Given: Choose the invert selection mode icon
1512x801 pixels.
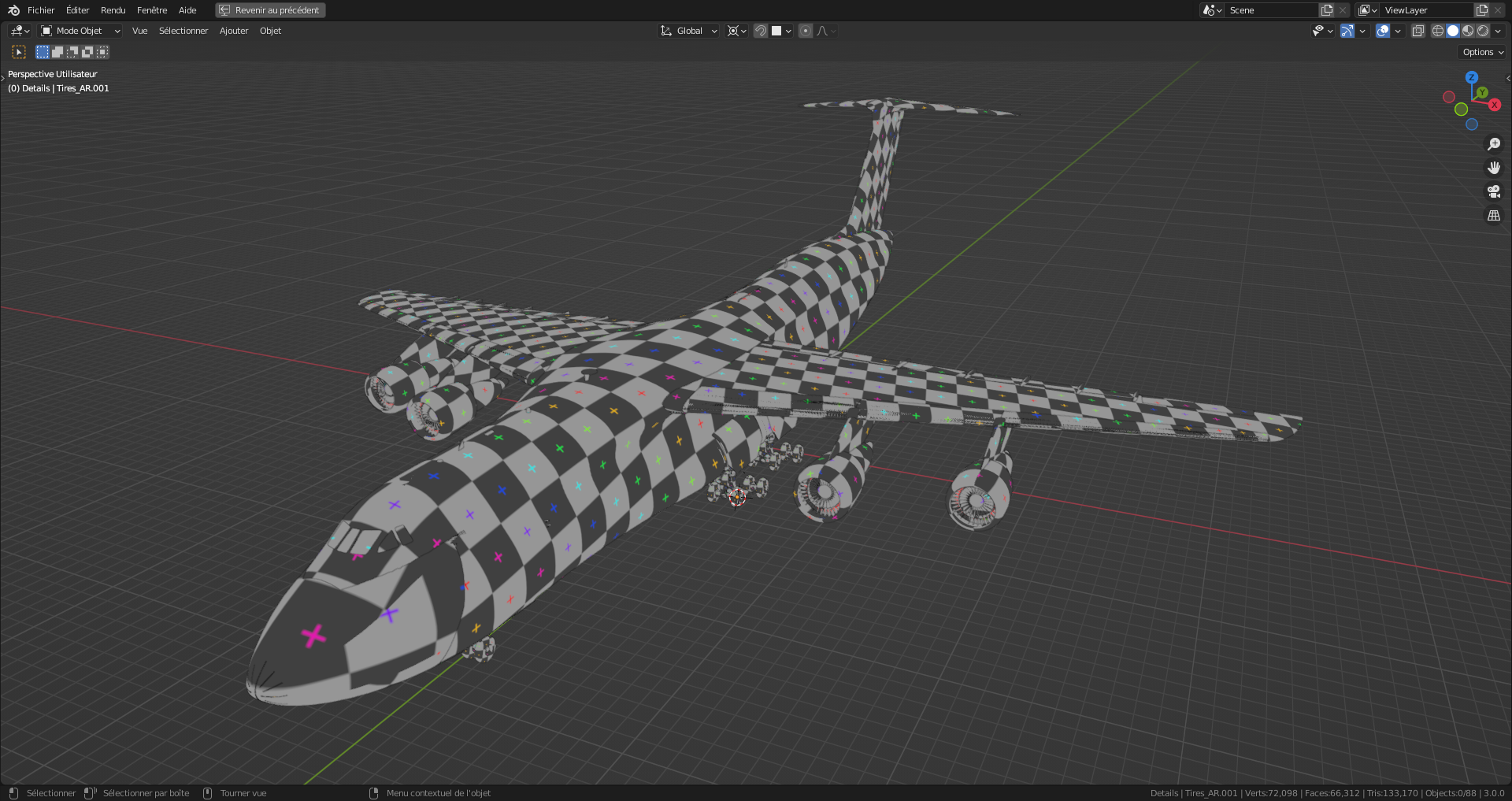Looking at the screenshot, I should click(x=87, y=52).
